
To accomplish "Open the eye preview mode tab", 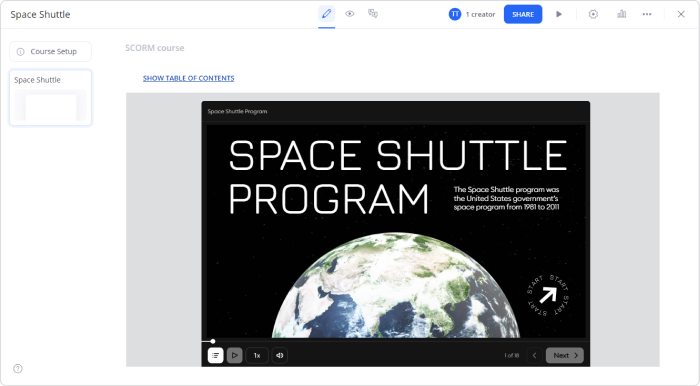I will [x=350, y=14].
